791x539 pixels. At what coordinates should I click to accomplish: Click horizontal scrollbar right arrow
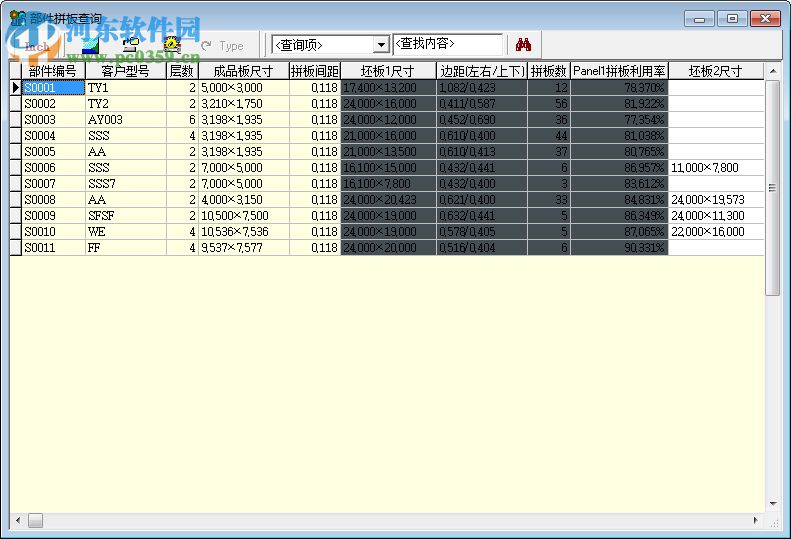click(756, 520)
